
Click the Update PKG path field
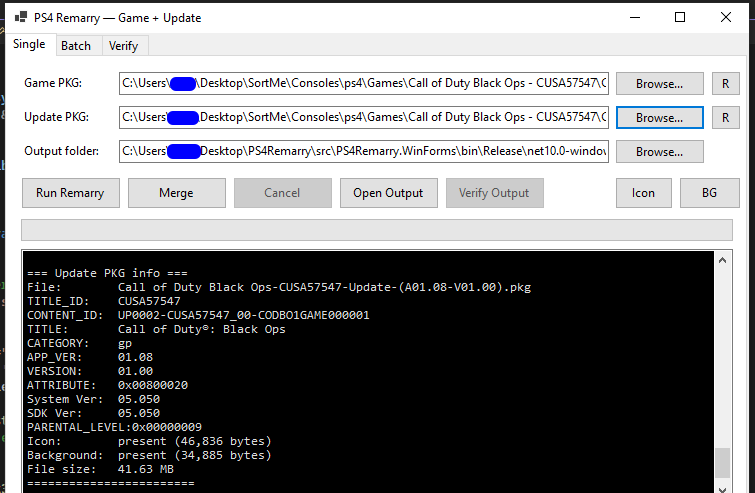pyautogui.click(x=364, y=117)
